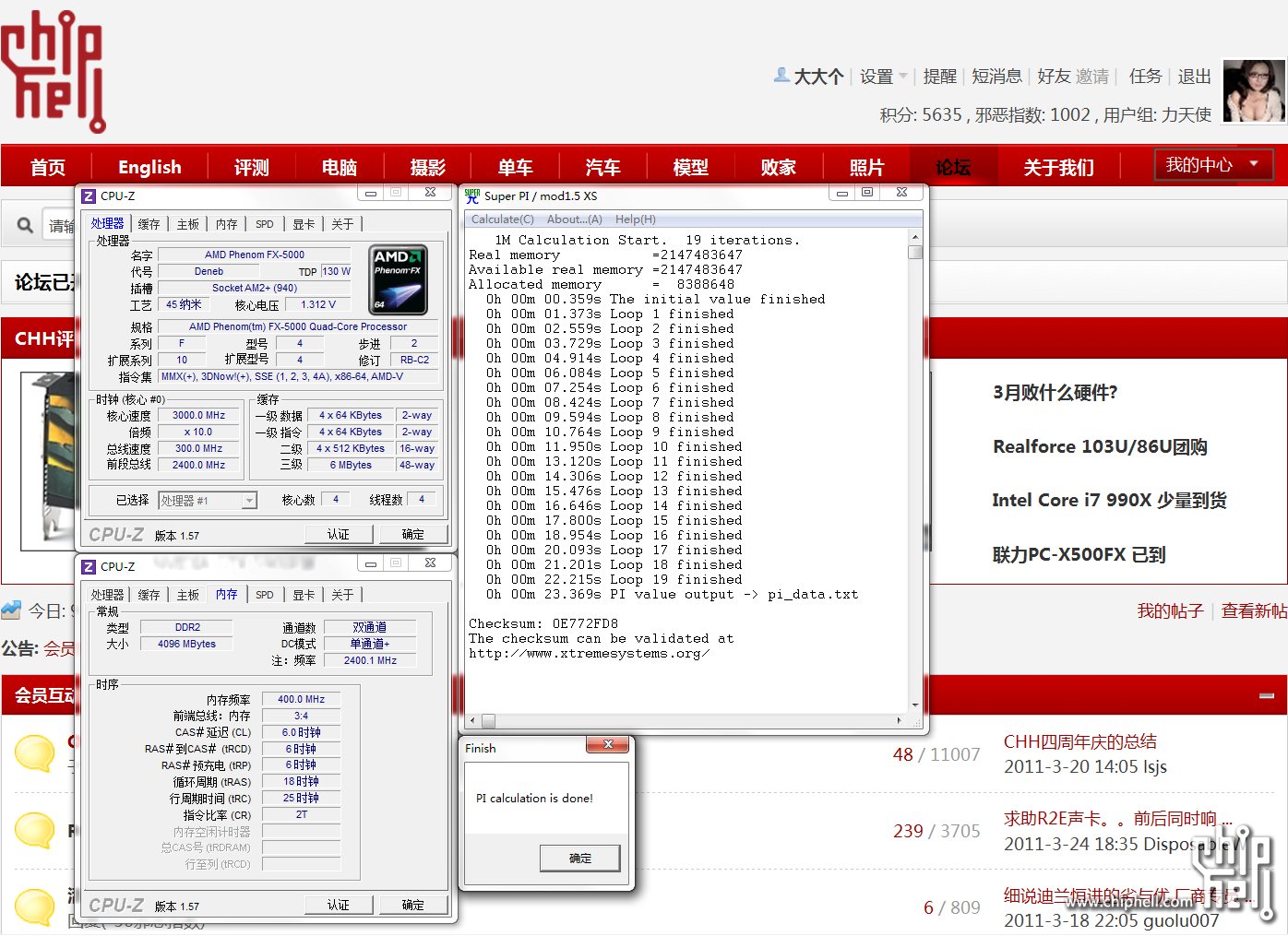Click the CPU-Z icon in processor window title bar

click(x=89, y=195)
